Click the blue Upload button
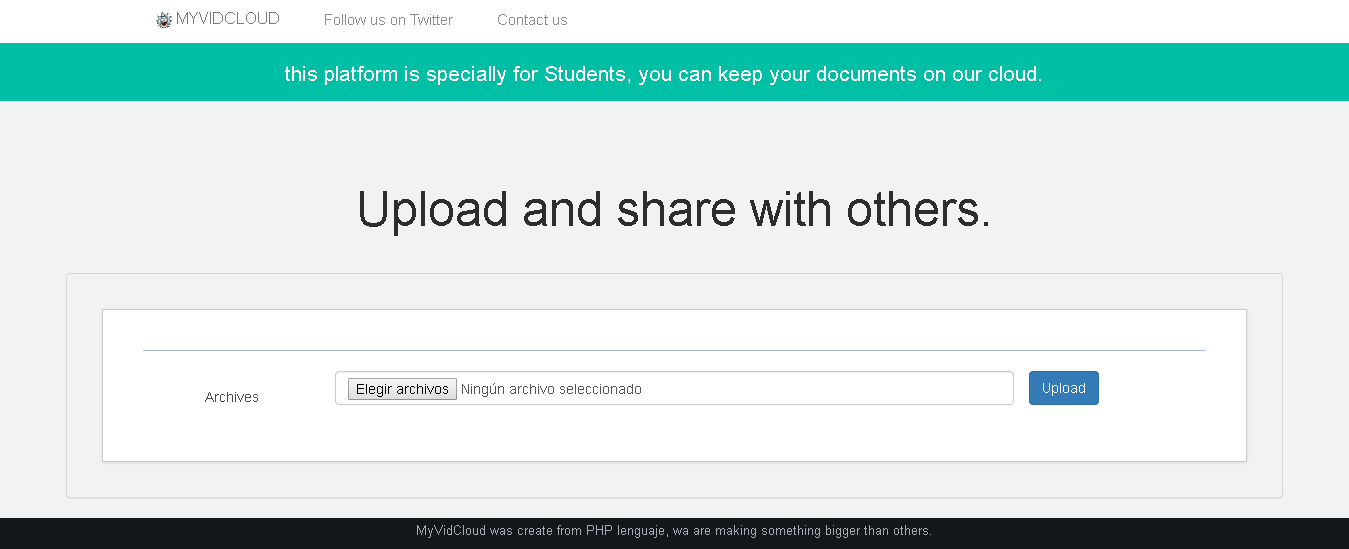This screenshot has height=549, width=1349. (x=1064, y=388)
